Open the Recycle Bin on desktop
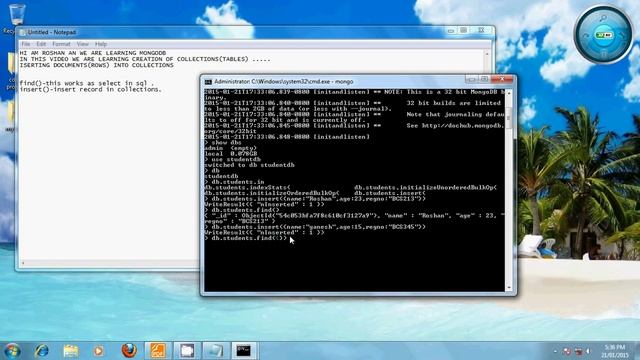 16,16
